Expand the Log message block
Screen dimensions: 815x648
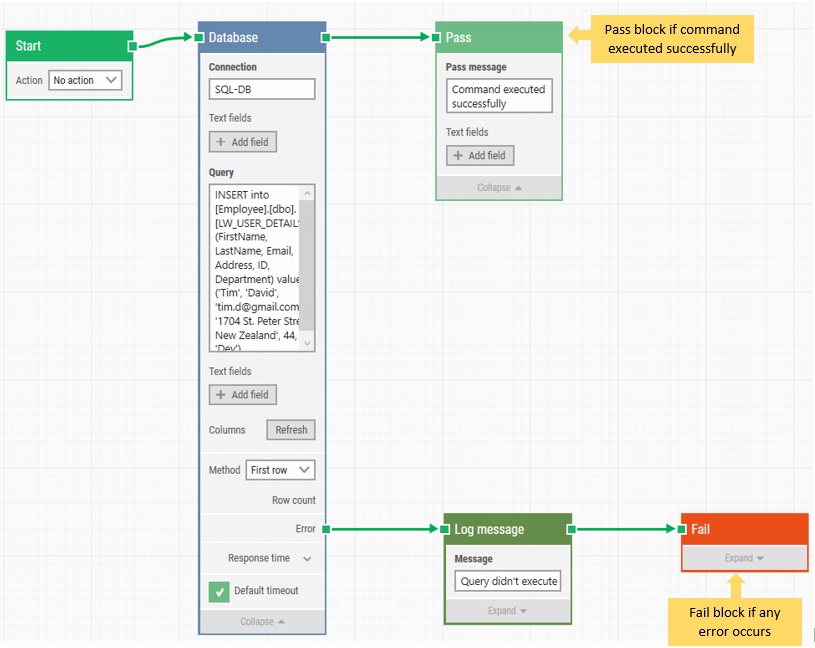point(507,610)
